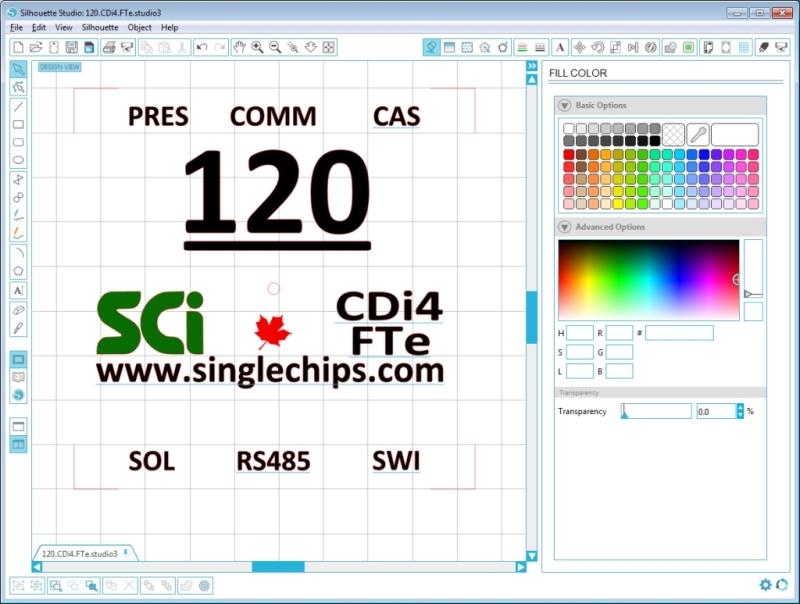Open the Text Style panel
Viewport: 800px width, 604px height.
click(x=561, y=47)
